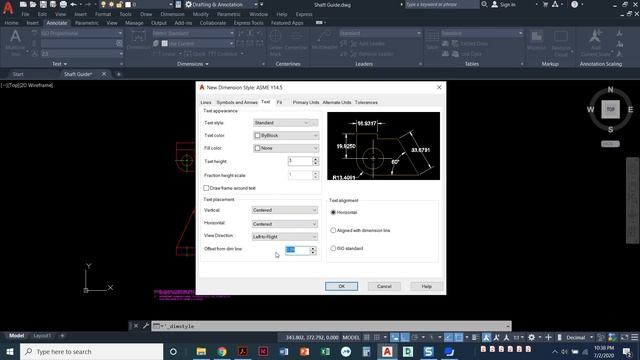The height and width of the screenshot is (360, 640).
Task: Click the Wipeout icon in Markup panel
Action: (x=536, y=37)
